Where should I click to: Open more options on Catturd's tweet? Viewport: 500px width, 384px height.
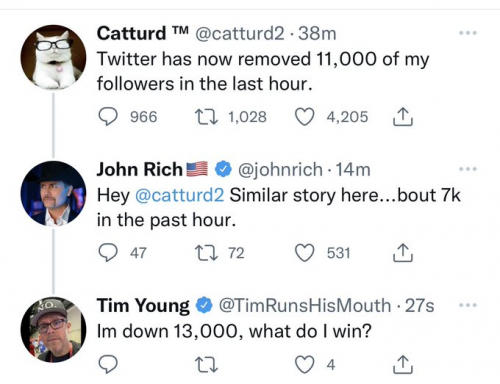[x=468, y=33]
